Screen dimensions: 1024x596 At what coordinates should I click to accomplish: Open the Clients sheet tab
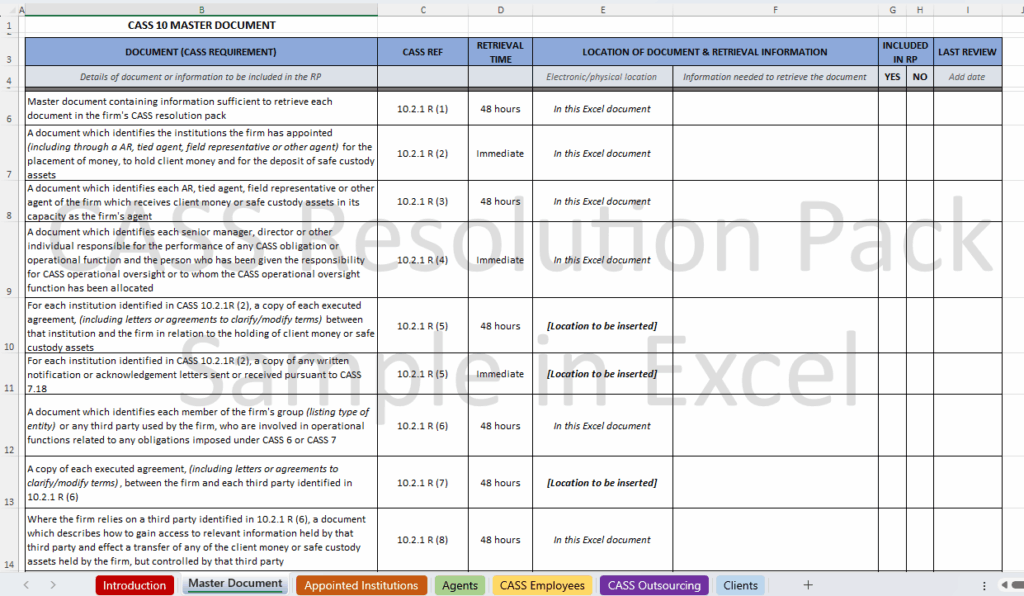[x=740, y=585]
